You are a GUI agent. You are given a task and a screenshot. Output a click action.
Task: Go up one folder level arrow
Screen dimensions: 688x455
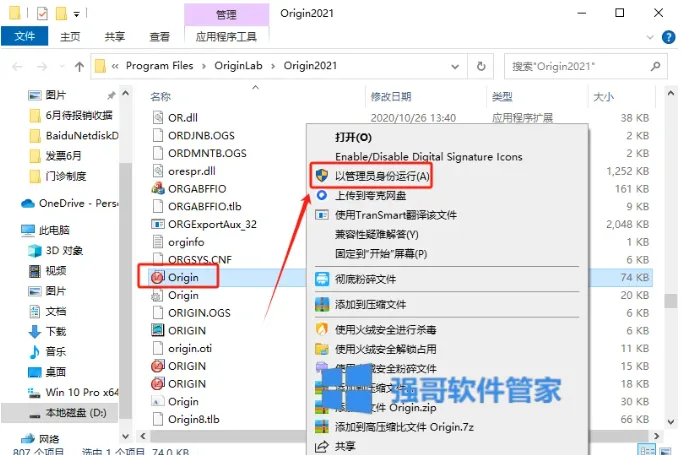point(79,67)
